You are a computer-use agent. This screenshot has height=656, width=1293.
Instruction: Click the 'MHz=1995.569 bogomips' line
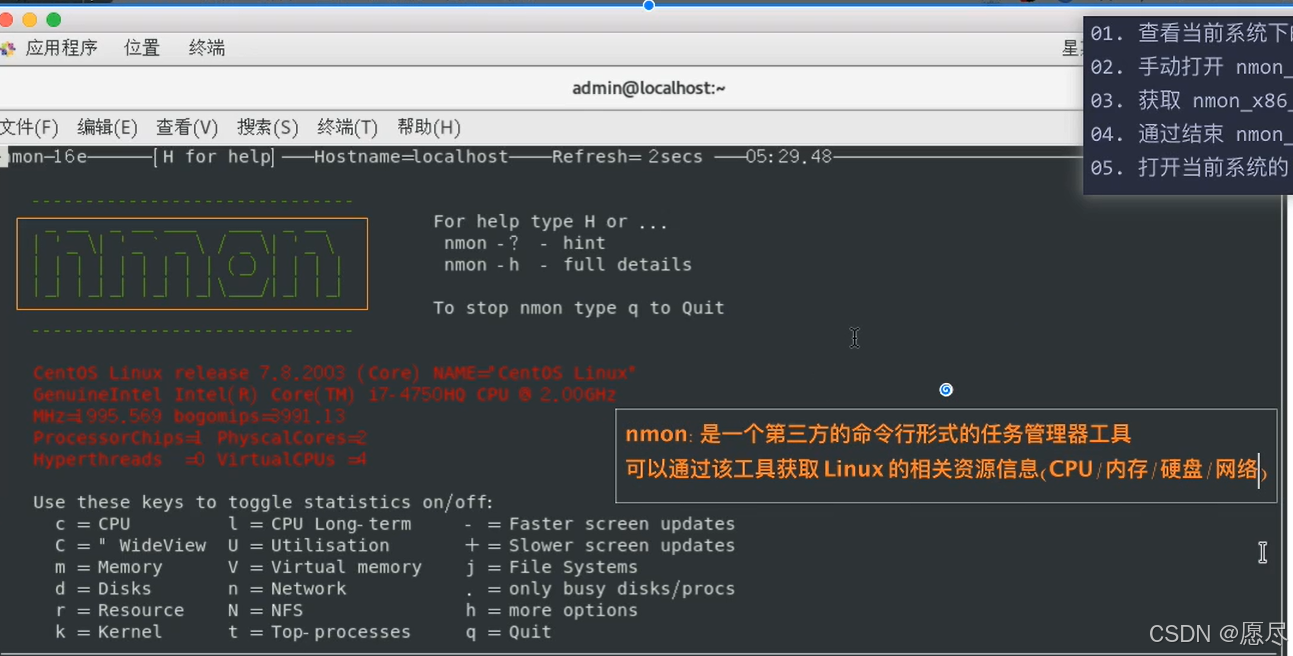[x=189, y=416]
